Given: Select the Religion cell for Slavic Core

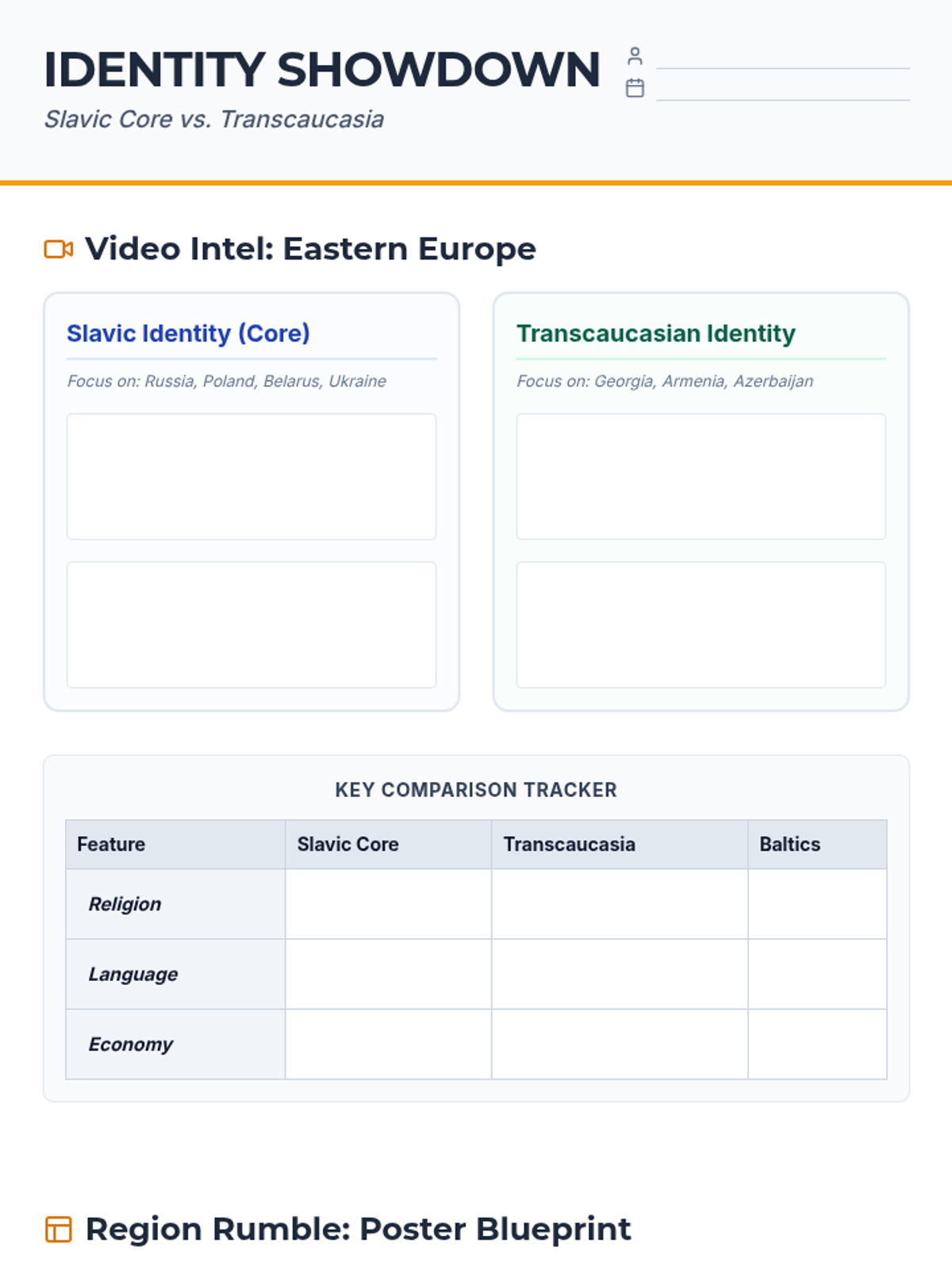Looking at the screenshot, I should [388, 904].
